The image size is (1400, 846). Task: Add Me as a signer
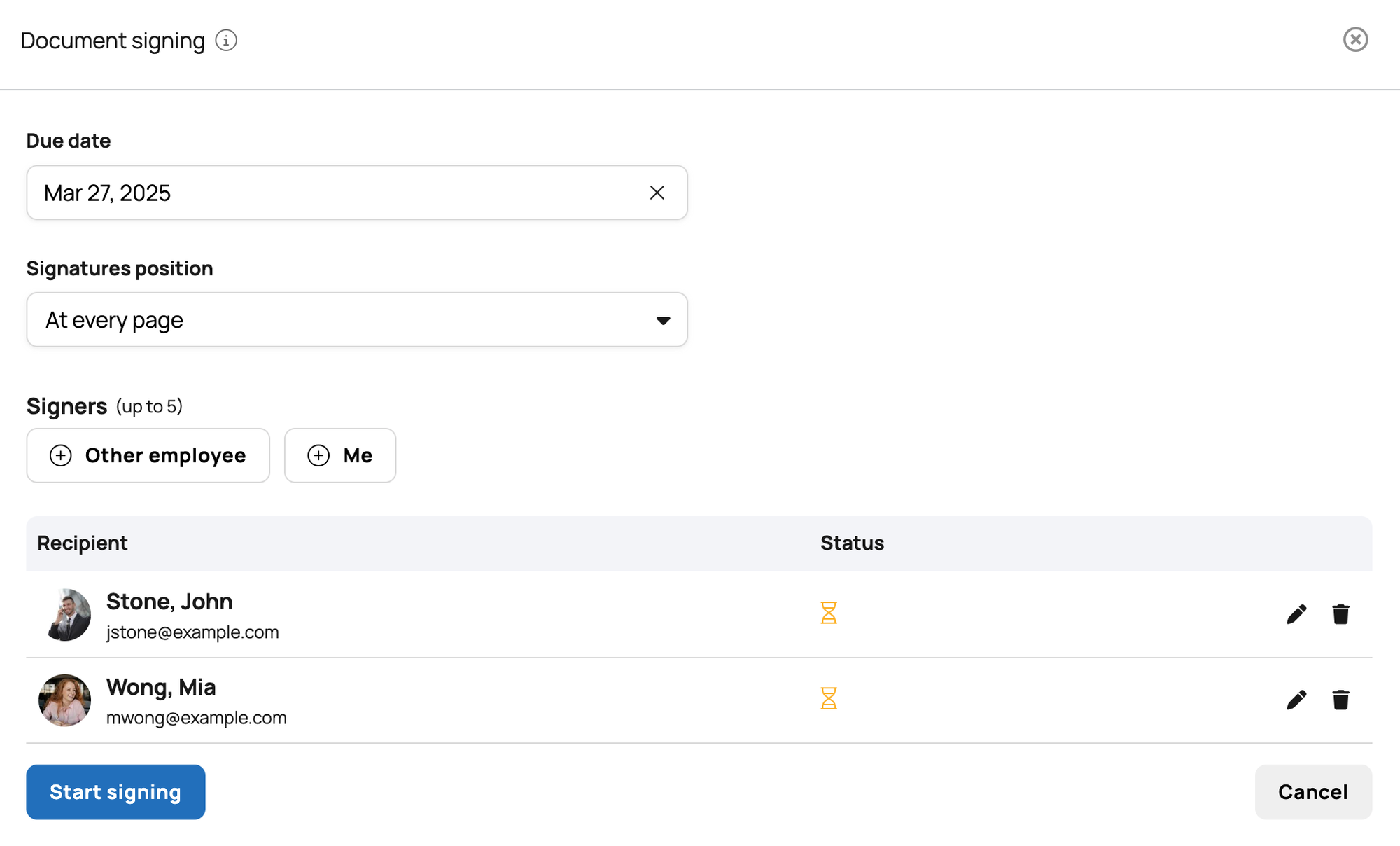340,455
